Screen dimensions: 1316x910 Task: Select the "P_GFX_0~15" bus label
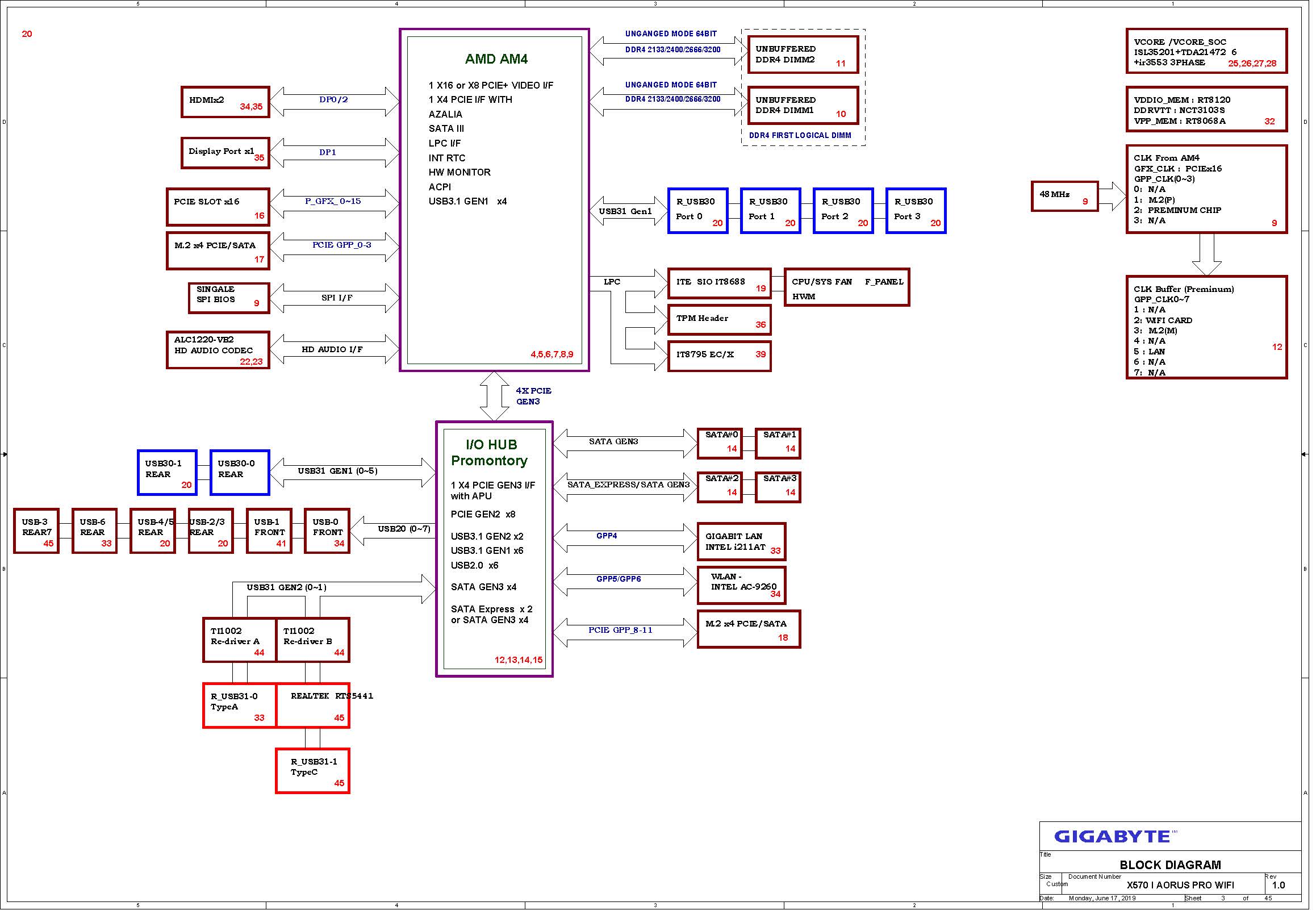[x=334, y=202]
